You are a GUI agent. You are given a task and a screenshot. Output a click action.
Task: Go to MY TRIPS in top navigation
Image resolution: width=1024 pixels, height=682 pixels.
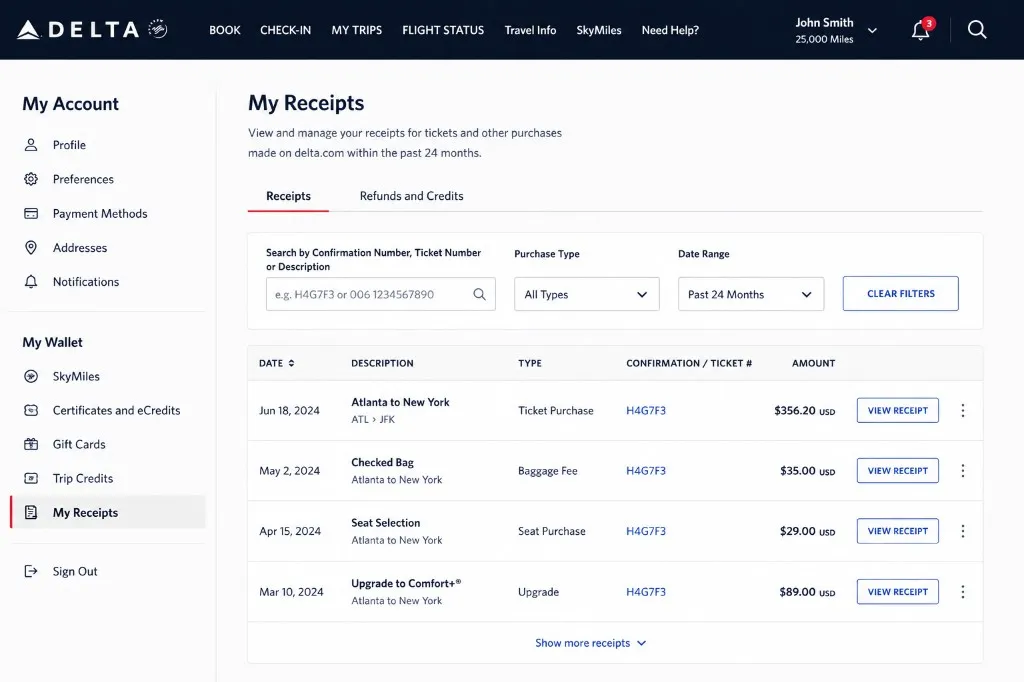[357, 30]
